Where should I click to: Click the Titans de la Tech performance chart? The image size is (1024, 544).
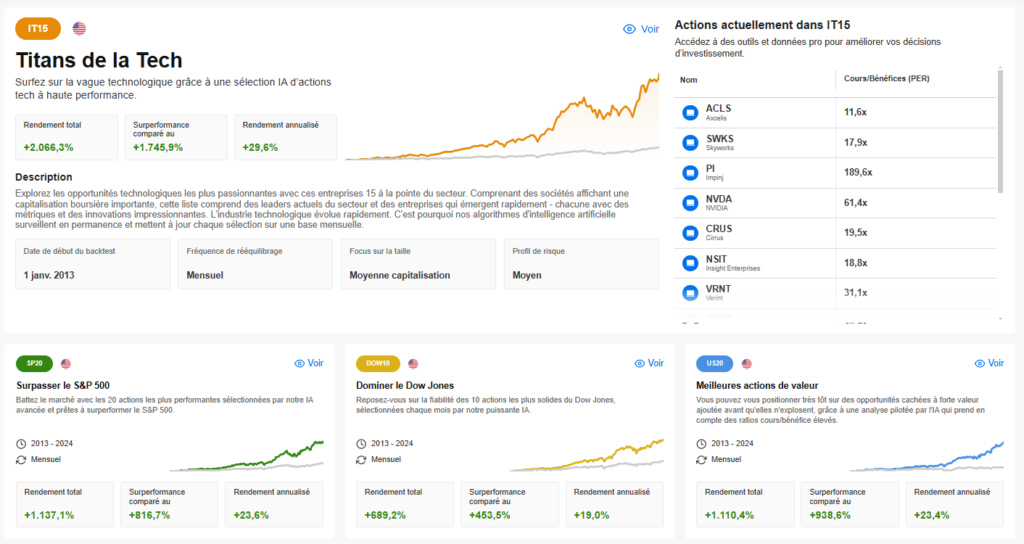click(502, 118)
